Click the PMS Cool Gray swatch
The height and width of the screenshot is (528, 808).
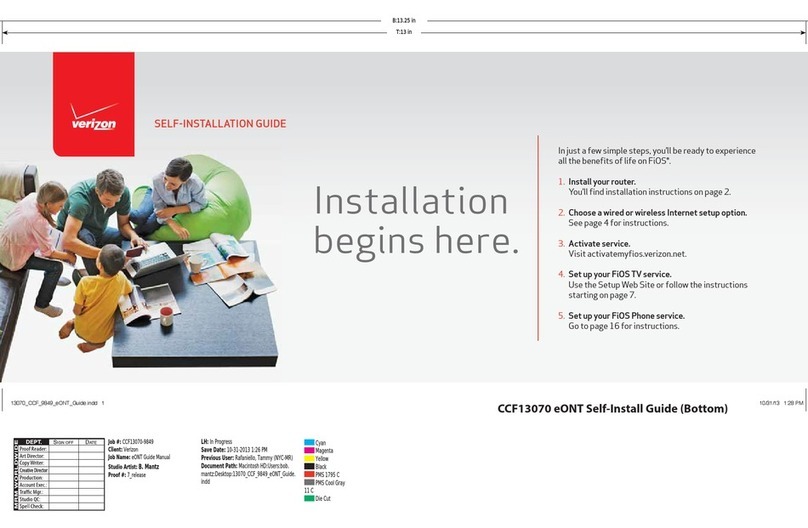click(x=309, y=482)
